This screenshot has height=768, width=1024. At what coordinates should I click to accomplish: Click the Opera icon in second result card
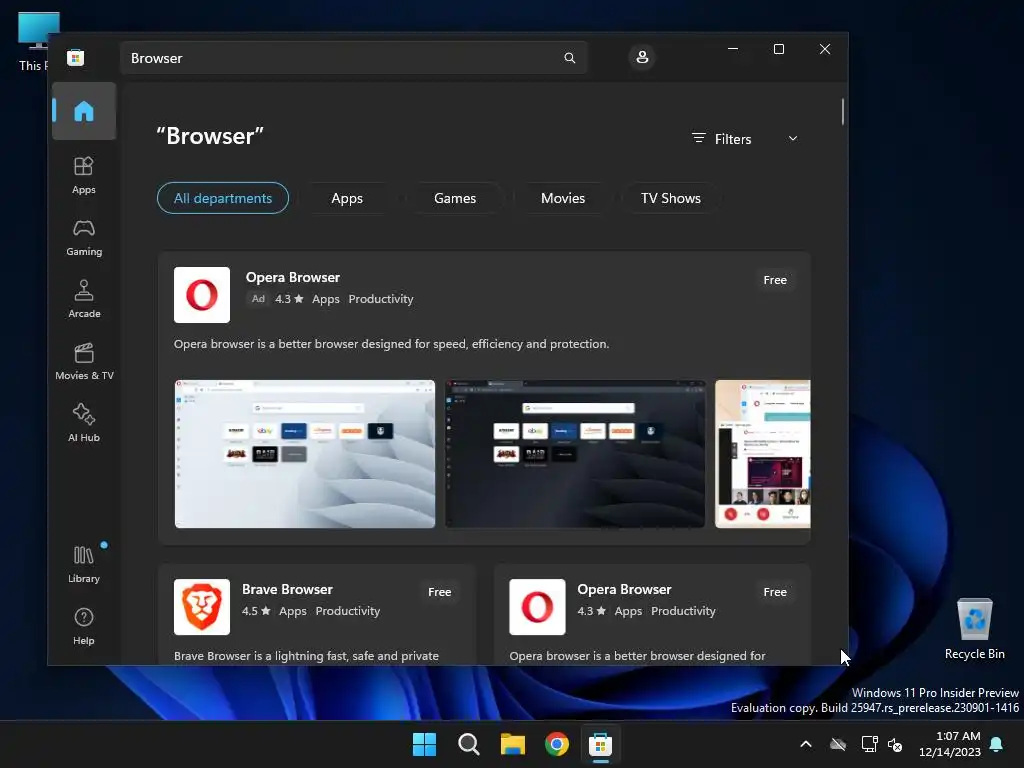(x=537, y=607)
